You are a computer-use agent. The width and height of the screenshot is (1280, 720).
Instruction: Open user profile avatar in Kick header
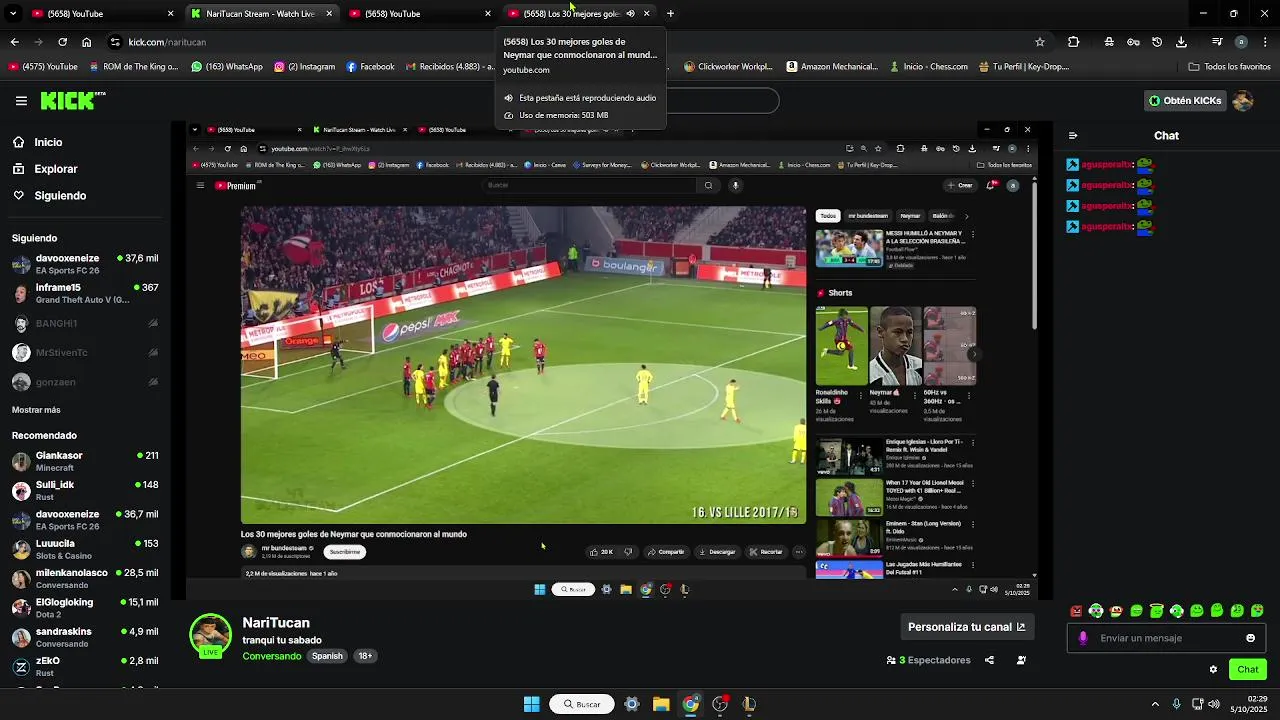click(1243, 101)
